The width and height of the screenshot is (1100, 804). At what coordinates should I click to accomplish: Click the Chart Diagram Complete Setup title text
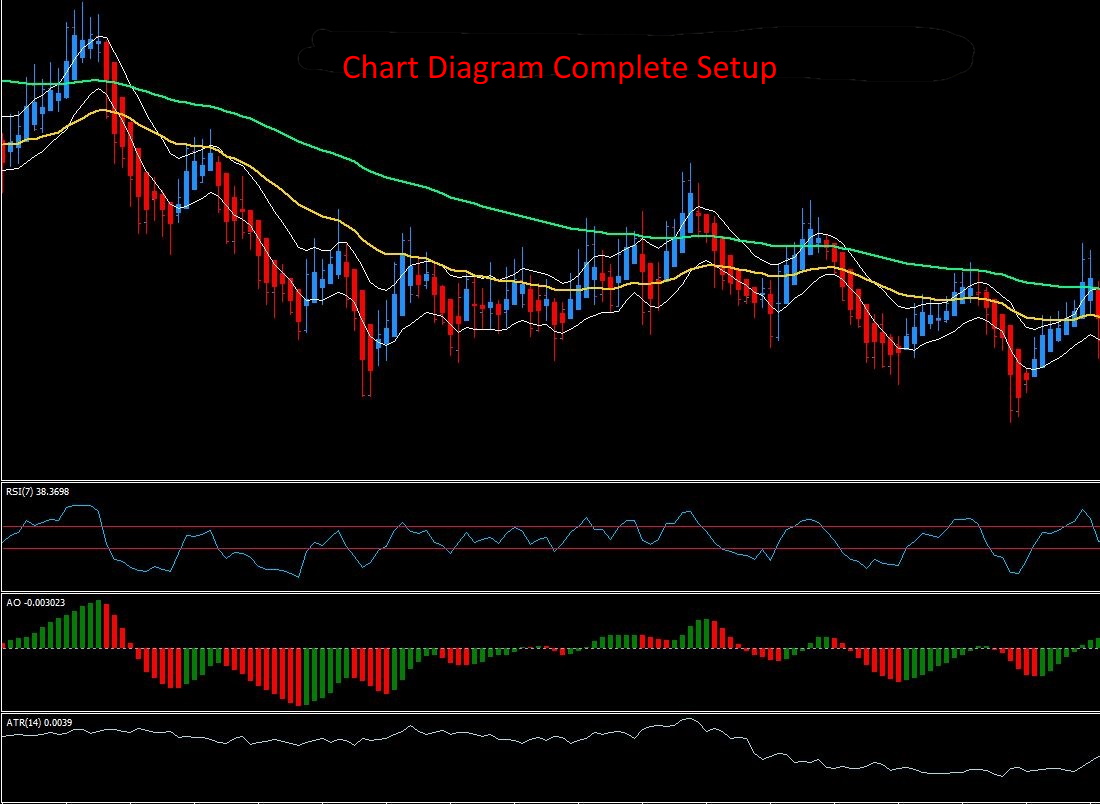tap(559, 67)
